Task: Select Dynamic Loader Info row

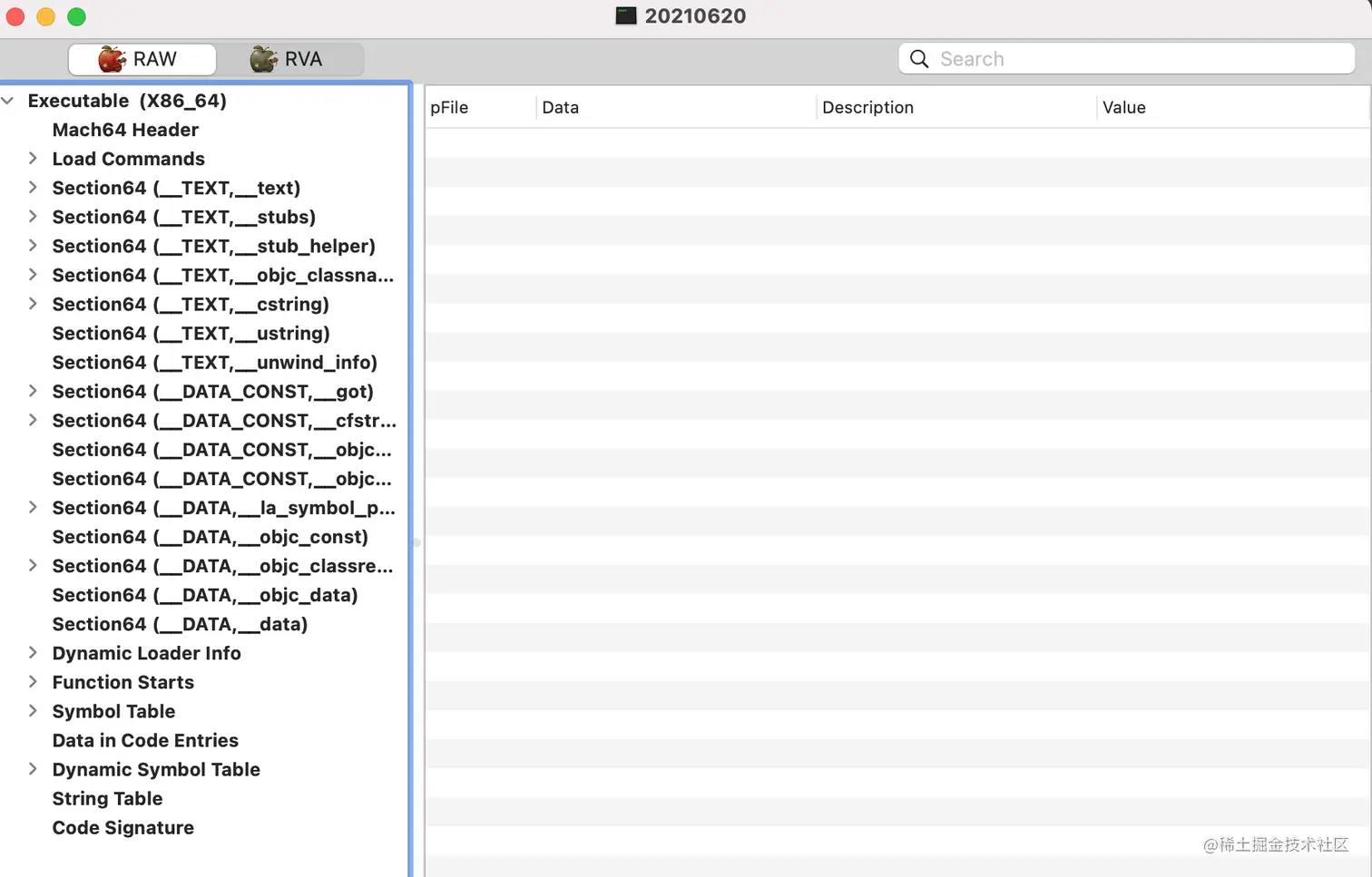Action: [147, 653]
